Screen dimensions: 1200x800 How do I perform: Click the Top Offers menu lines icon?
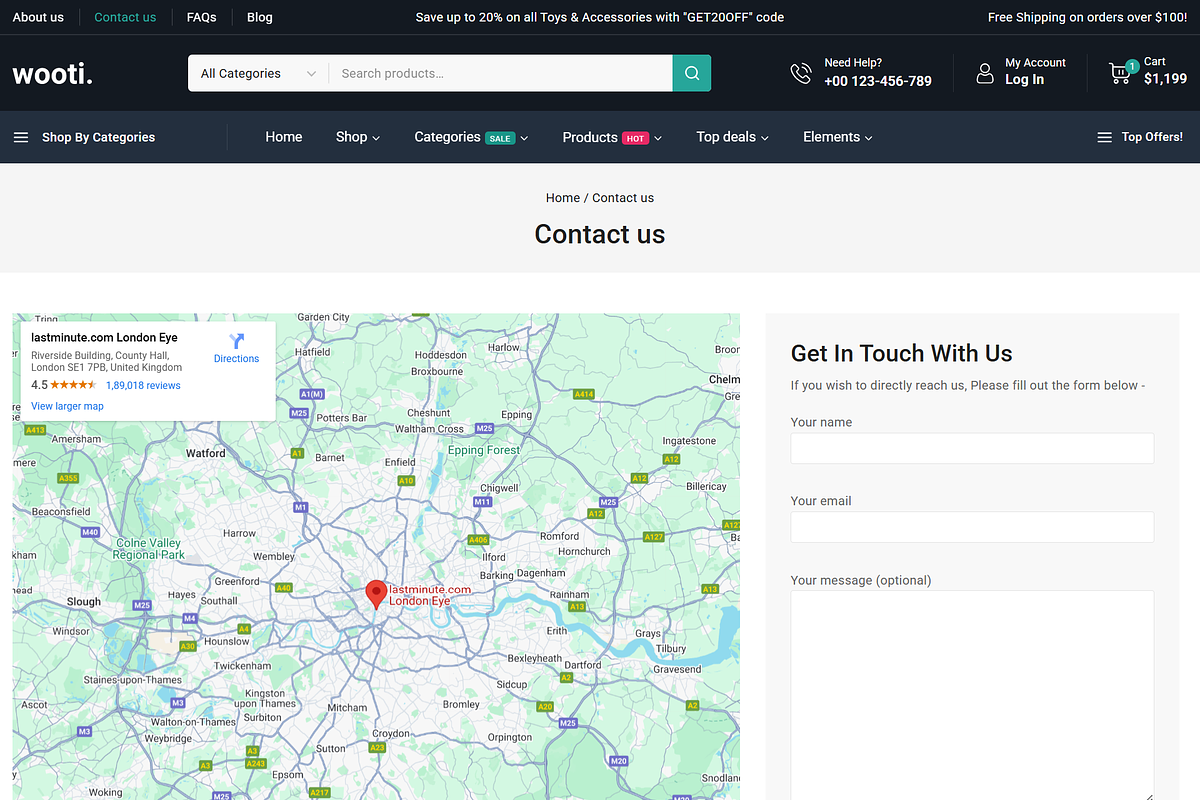tap(1105, 137)
